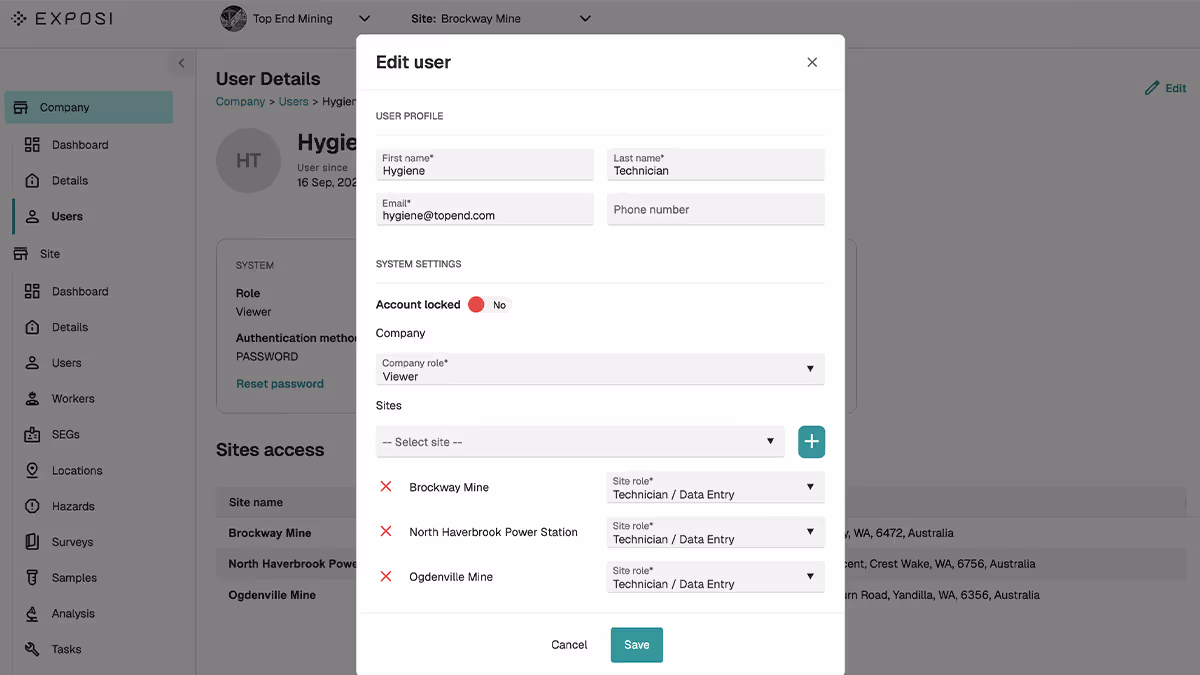The height and width of the screenshot is (675, 1200).
Task: Remove Brockway Mine using its red X
Action: tap(386, 487)
